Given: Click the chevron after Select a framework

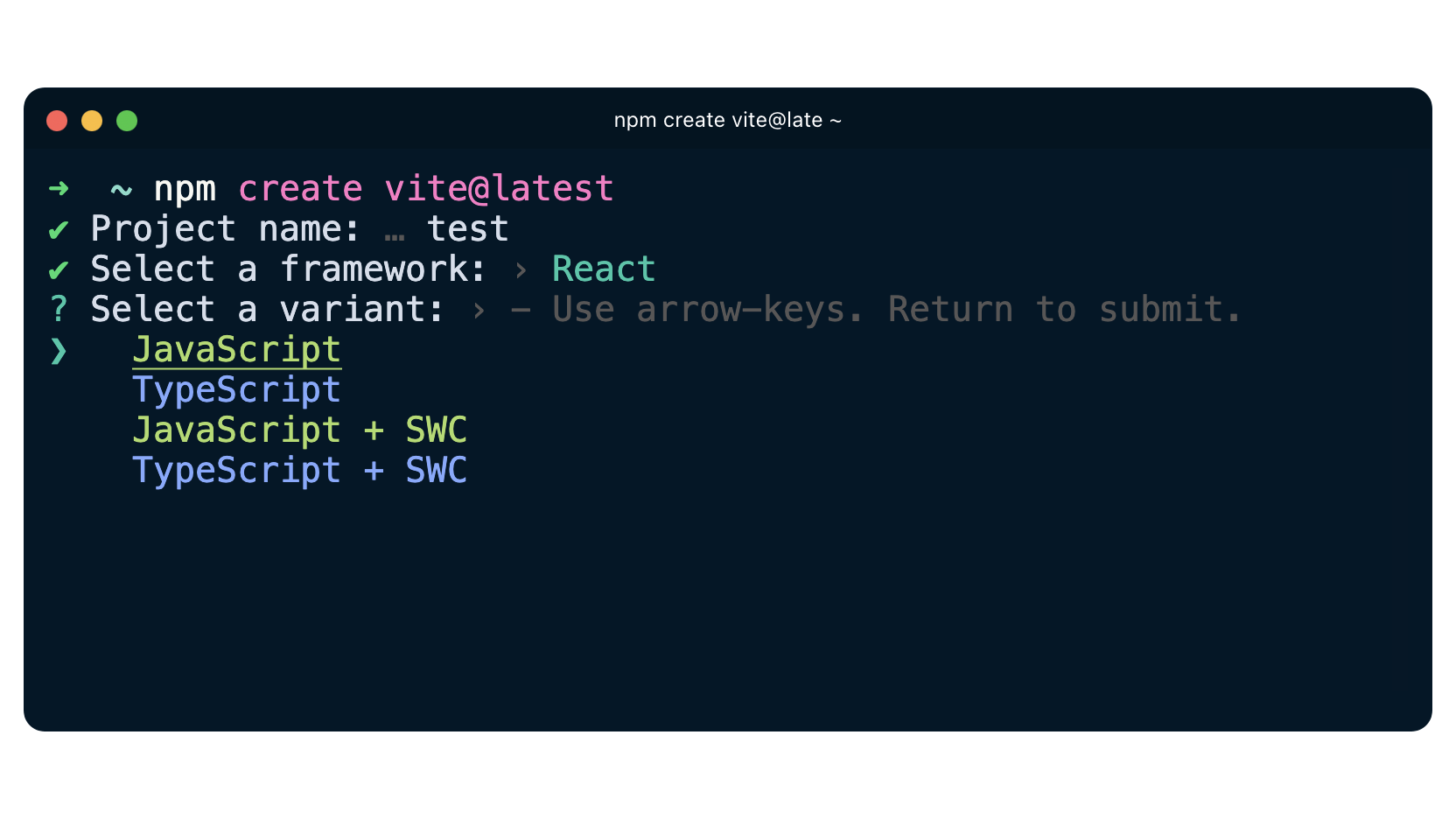Looking at the screenshot, I should click(x=521, y=270).
